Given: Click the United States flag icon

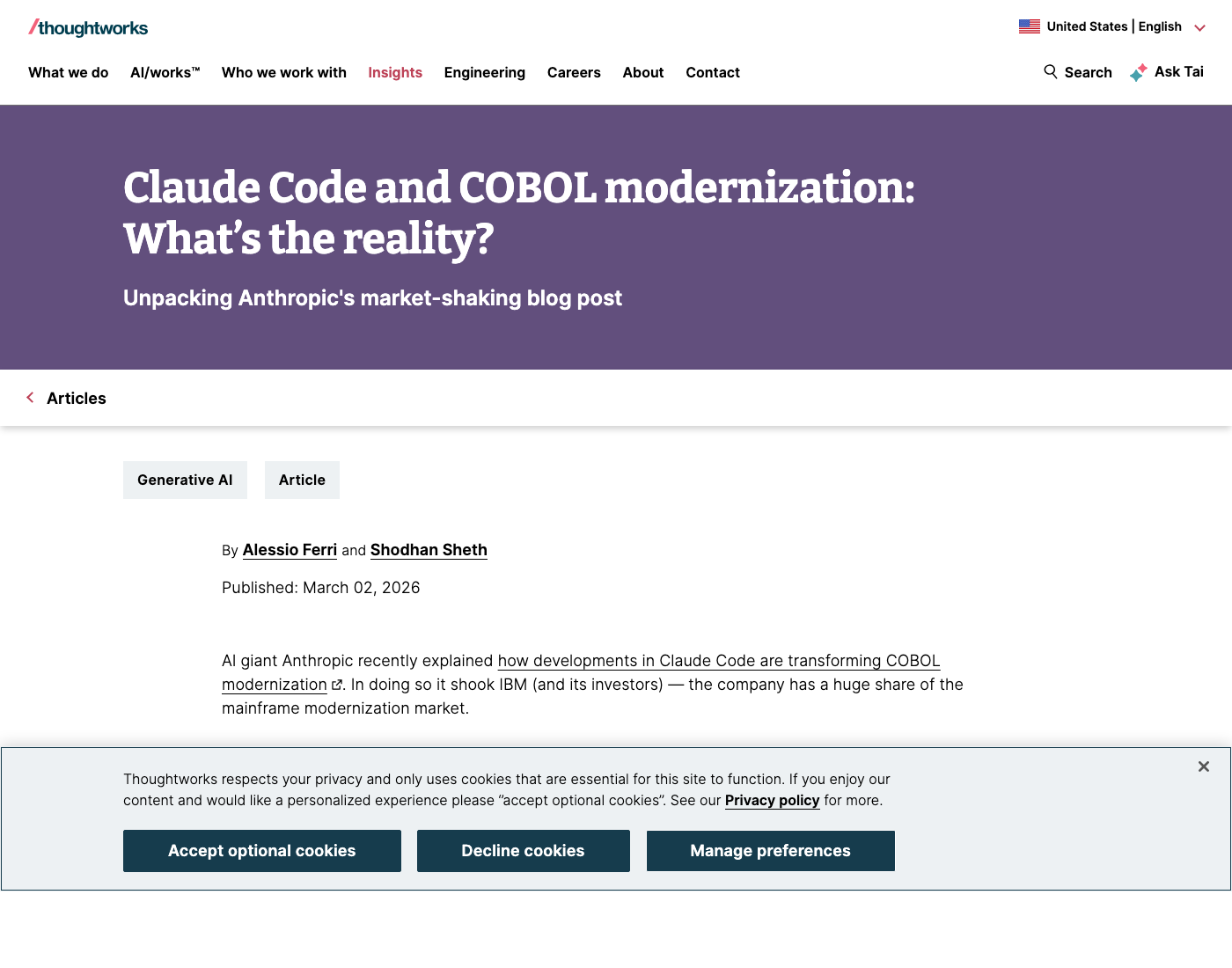Looking at the screenshot, I should tap(1029, 26).
